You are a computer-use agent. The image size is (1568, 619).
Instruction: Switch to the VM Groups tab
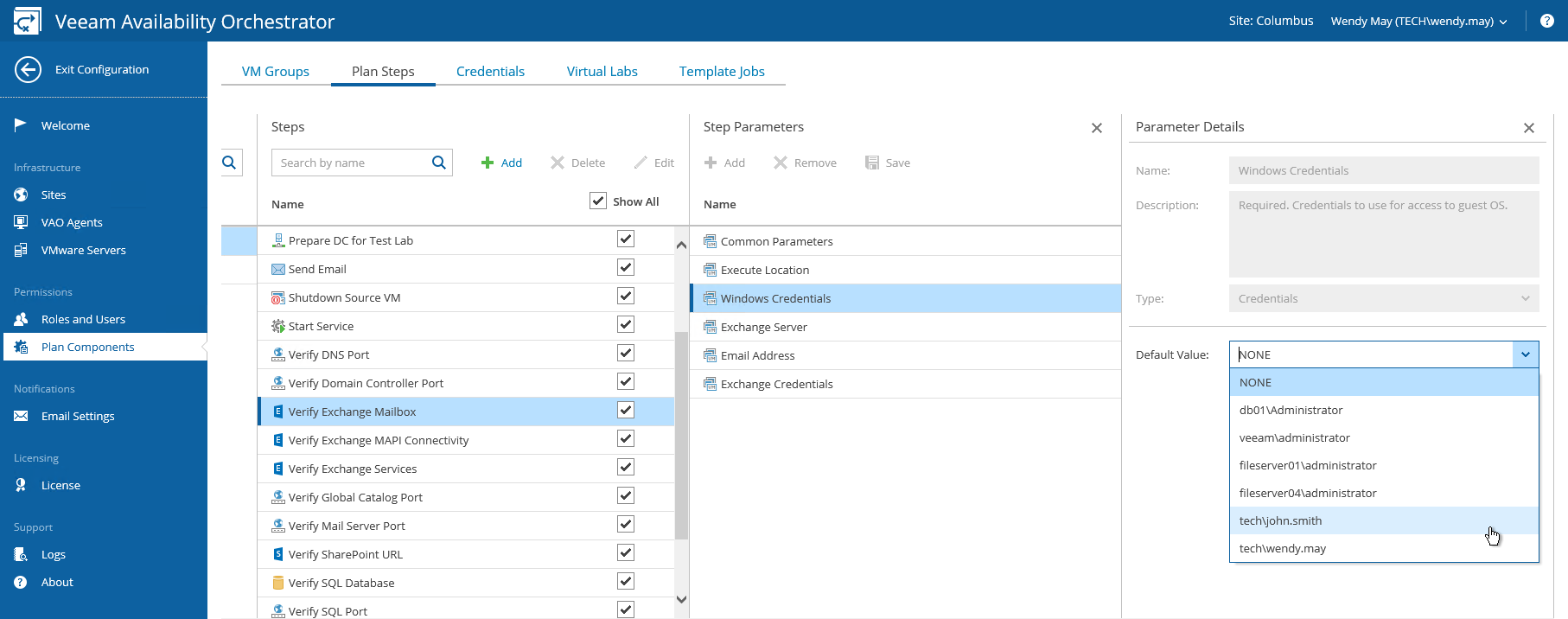pos(276,71)
